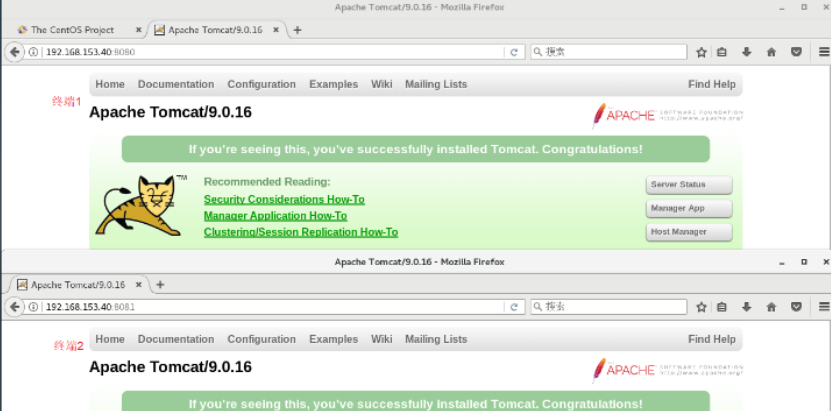Open hamburger menu in bottom Firefox window
Screen dimensions: 831x411
(x=824, y=307)
